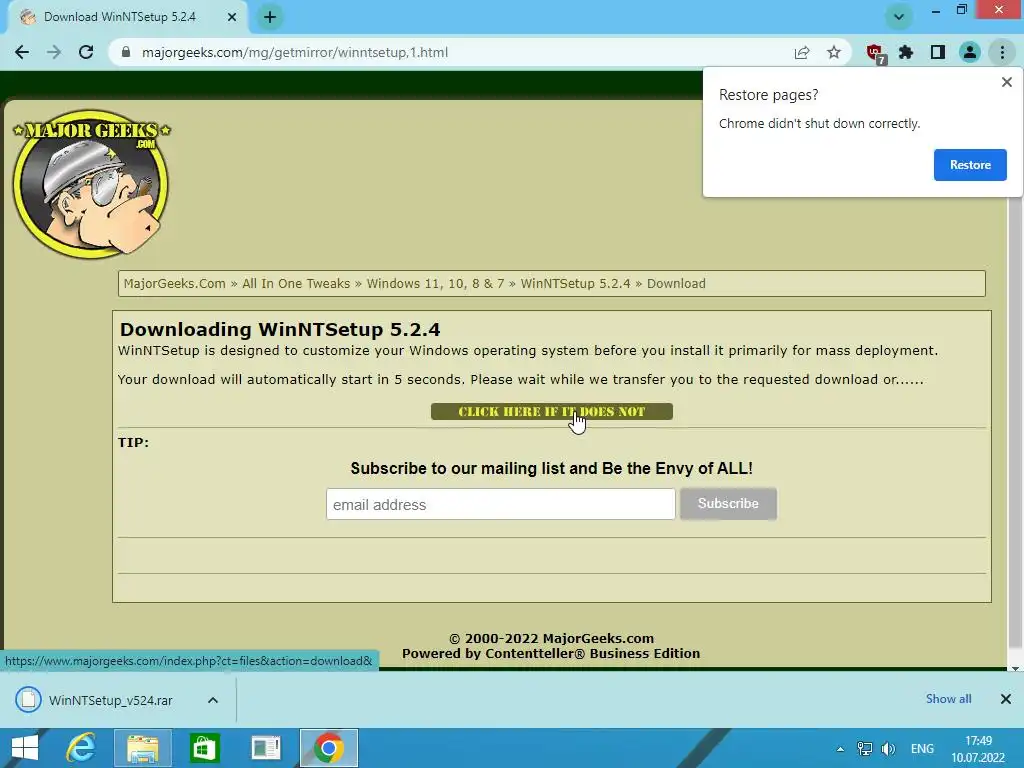Click the MajorGeeks logo

(91, 184)
